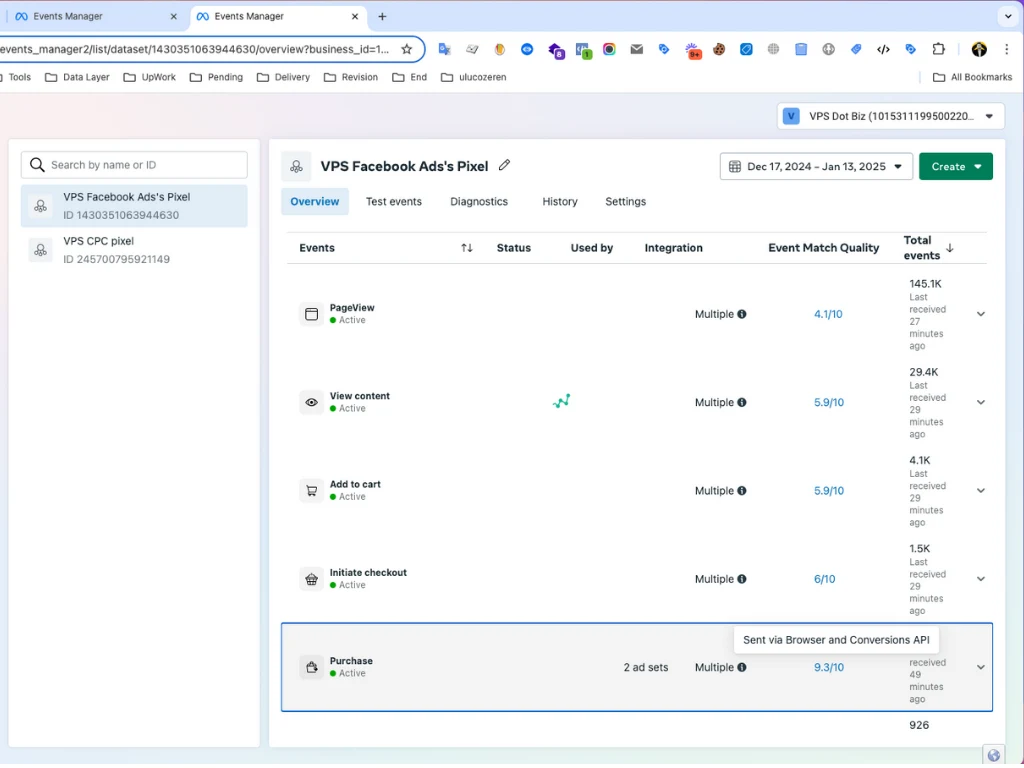Open the Dec 17 – Jan 13 date range selector

(x=815, y=167)
